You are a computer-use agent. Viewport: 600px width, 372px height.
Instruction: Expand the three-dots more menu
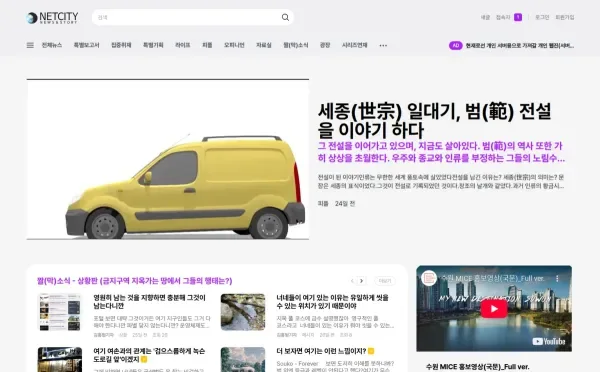[x=383, y=46]
